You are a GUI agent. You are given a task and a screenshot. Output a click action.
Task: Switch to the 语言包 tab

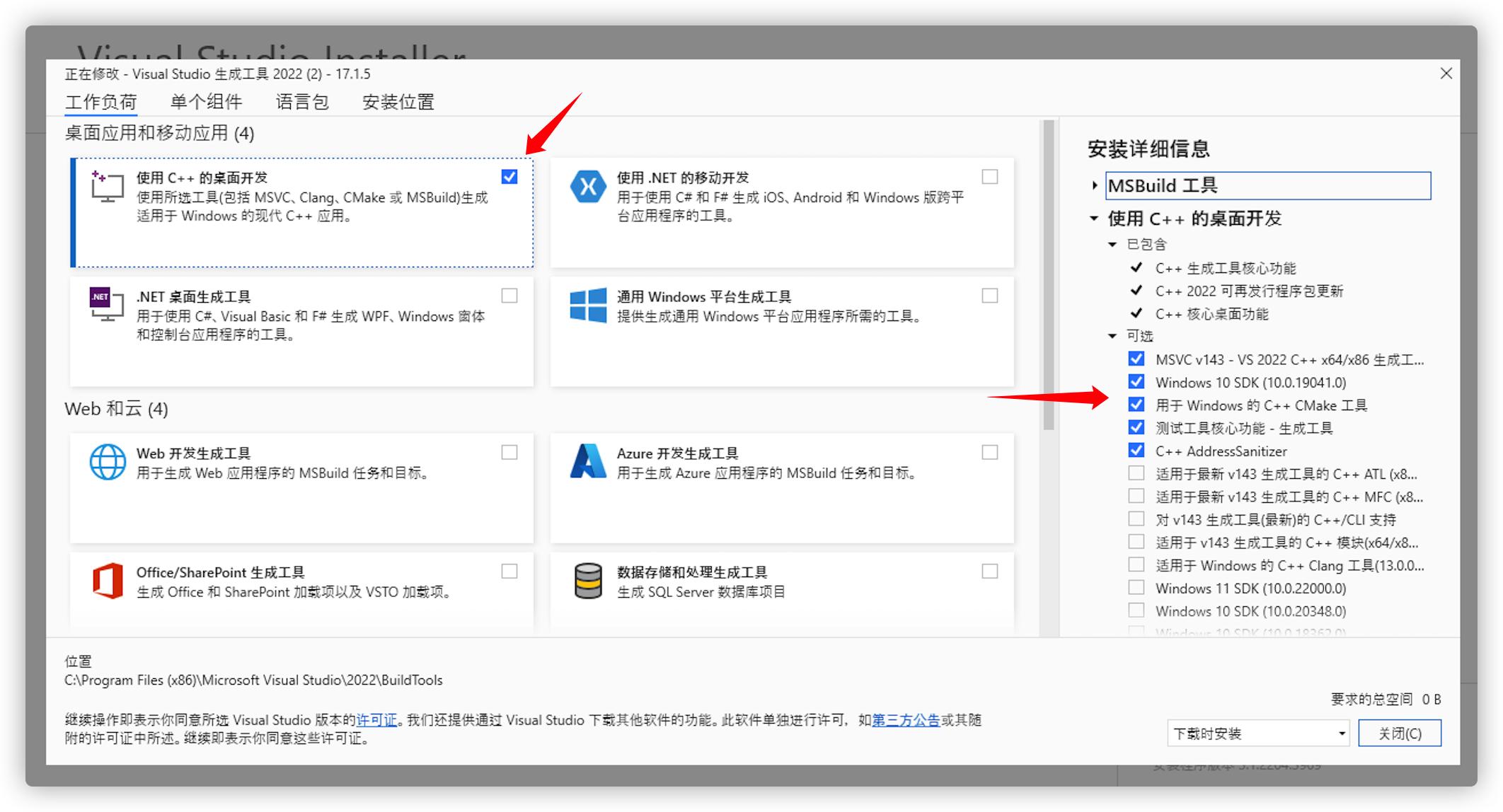coord(302,103)
